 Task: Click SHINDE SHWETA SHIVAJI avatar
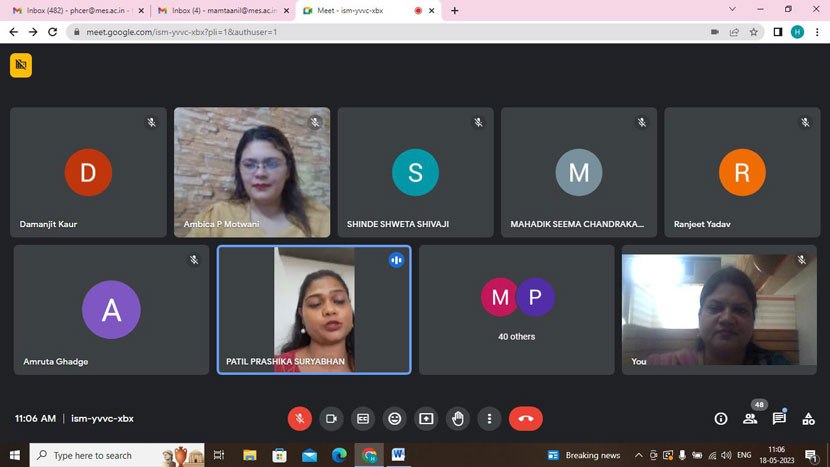pos(416,173)
